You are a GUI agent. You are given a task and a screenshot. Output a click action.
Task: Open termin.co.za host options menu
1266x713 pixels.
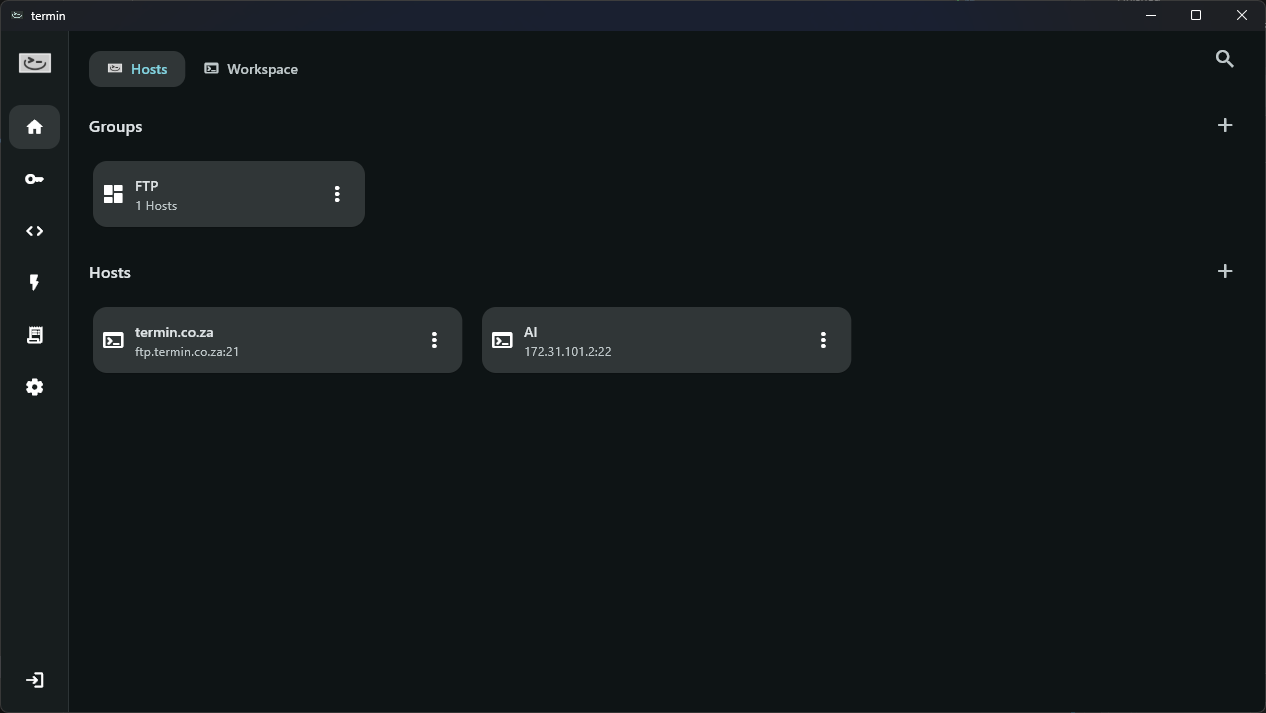coord(434,340)
